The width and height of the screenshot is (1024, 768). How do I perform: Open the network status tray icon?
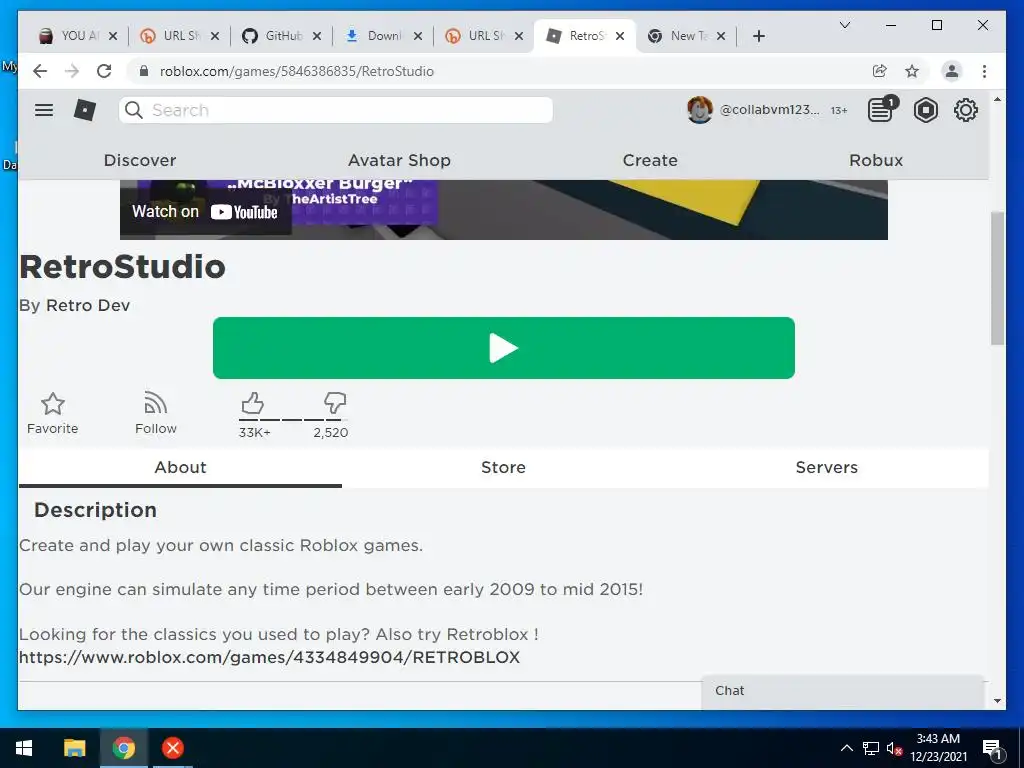point(871,748)
